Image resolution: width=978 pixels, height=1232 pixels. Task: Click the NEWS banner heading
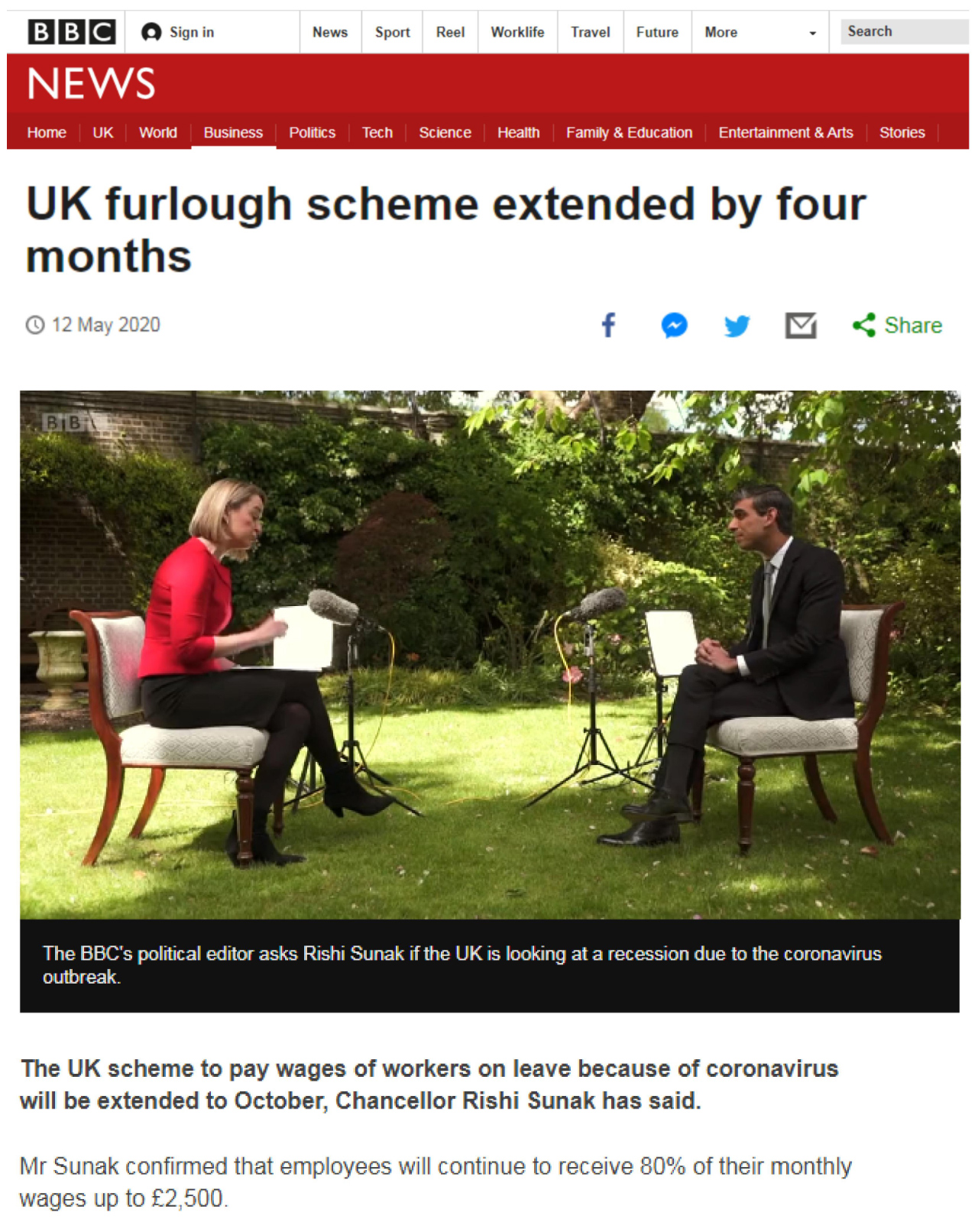click(91, 83)
